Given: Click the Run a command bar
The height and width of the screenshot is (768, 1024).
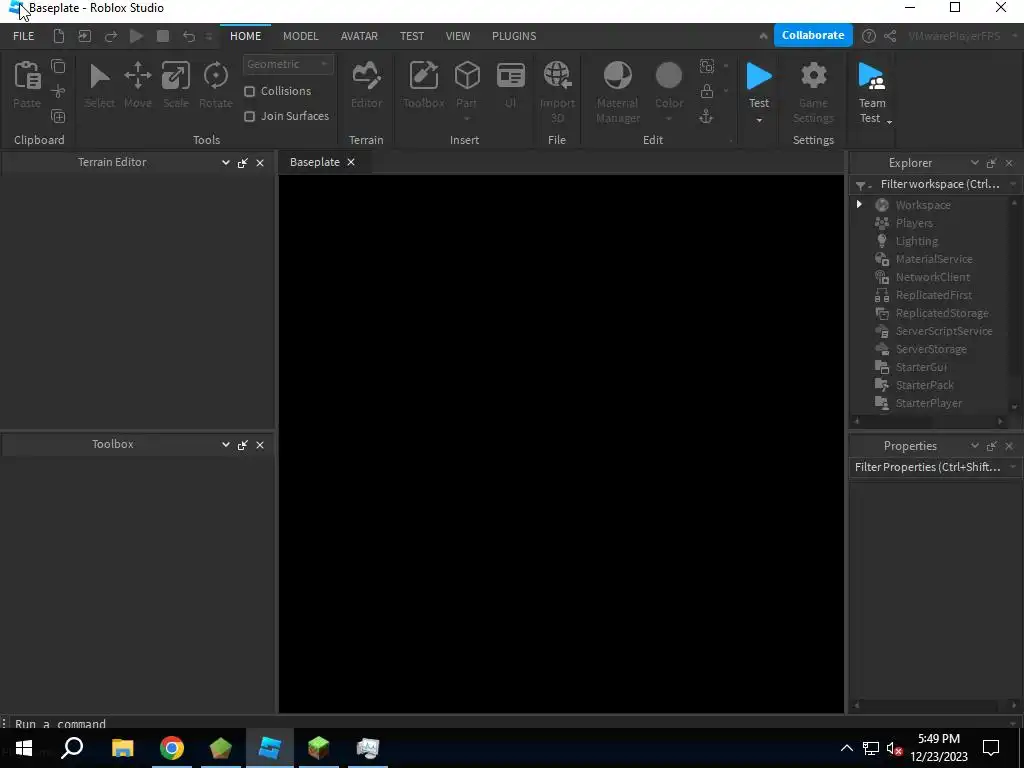Looking at the screenshot, I should pos(509,724).
